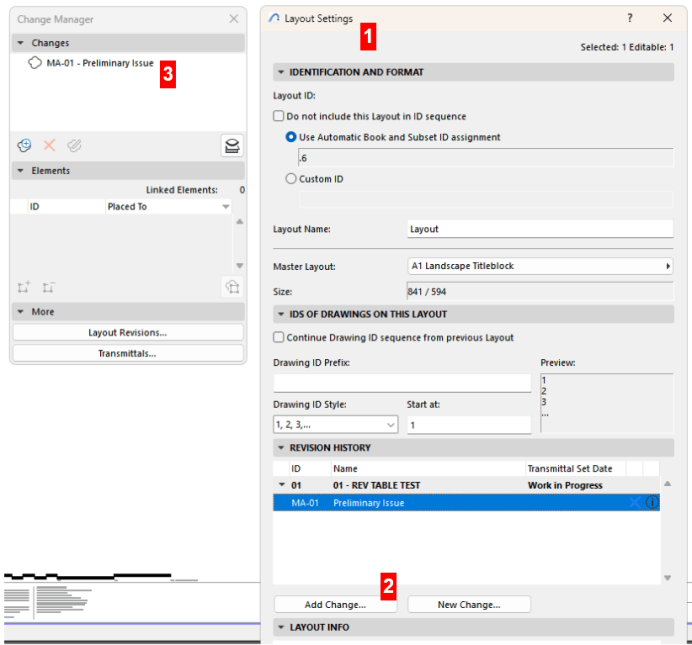
Task: Select the Custom ID radio button
Action: coord(291,179)
